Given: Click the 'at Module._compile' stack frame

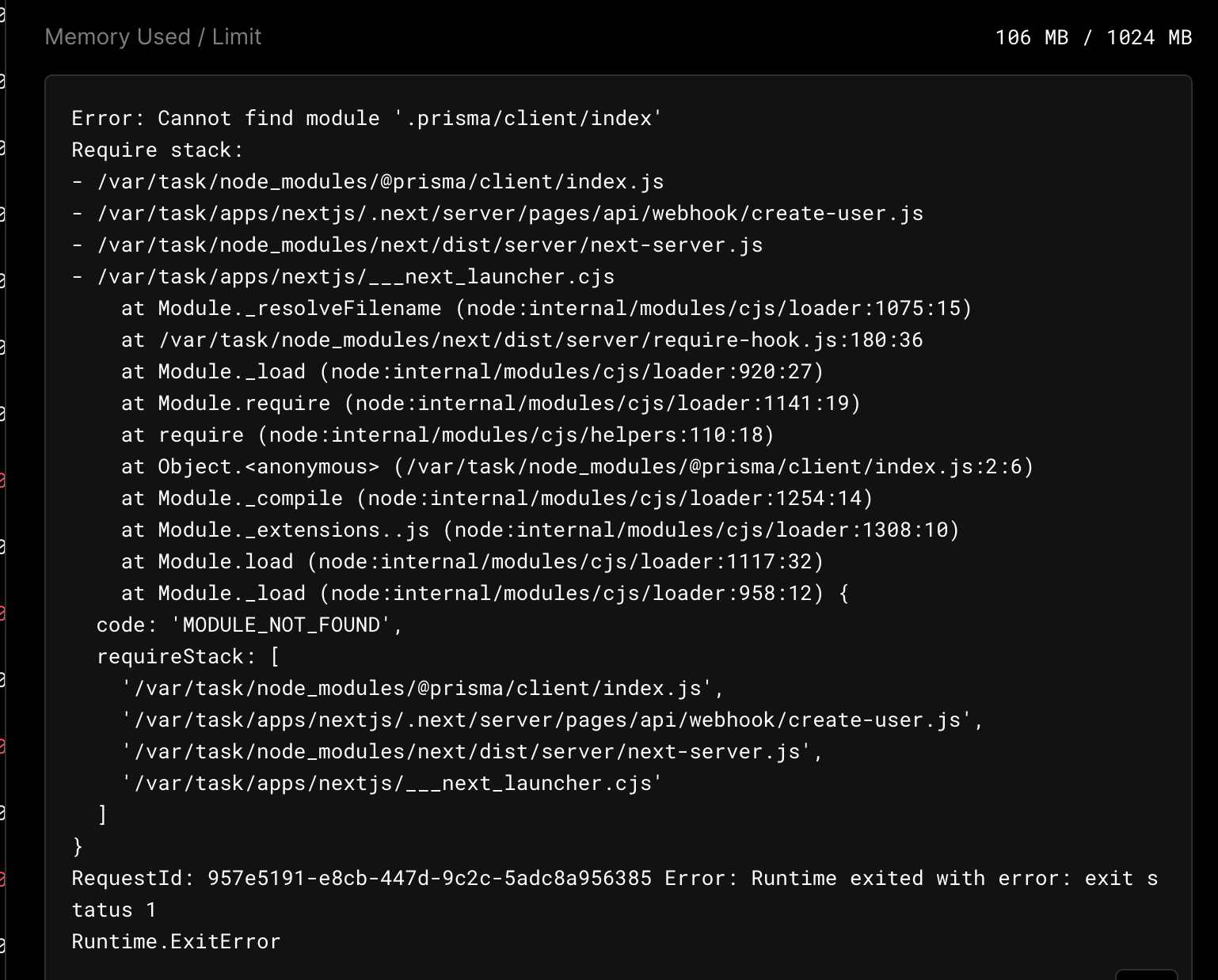Looking at the screenshot, I should [x=497, y=498].
